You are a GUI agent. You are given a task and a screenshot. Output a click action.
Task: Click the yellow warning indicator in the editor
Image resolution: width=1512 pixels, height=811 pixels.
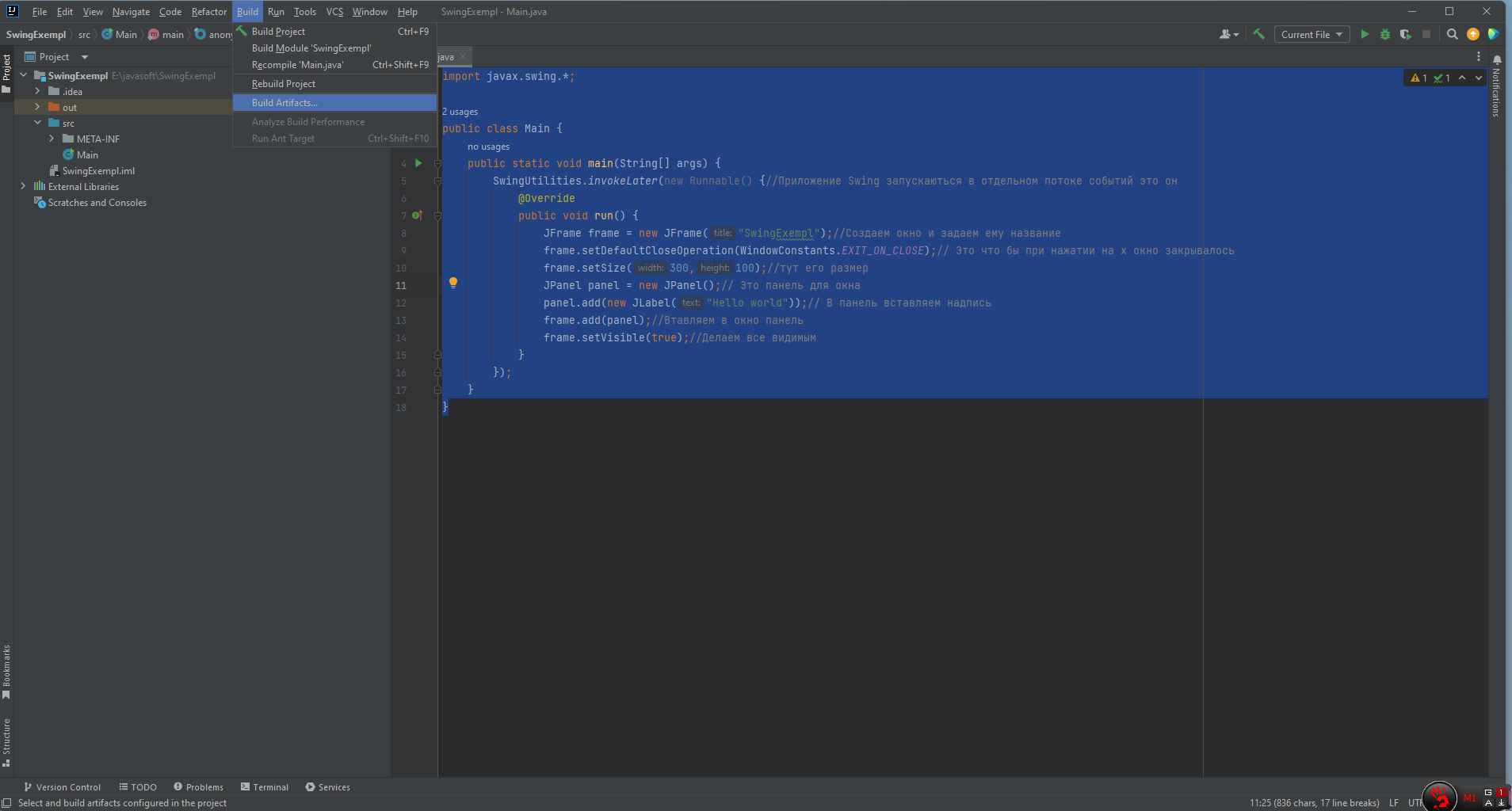[1418, 78]
